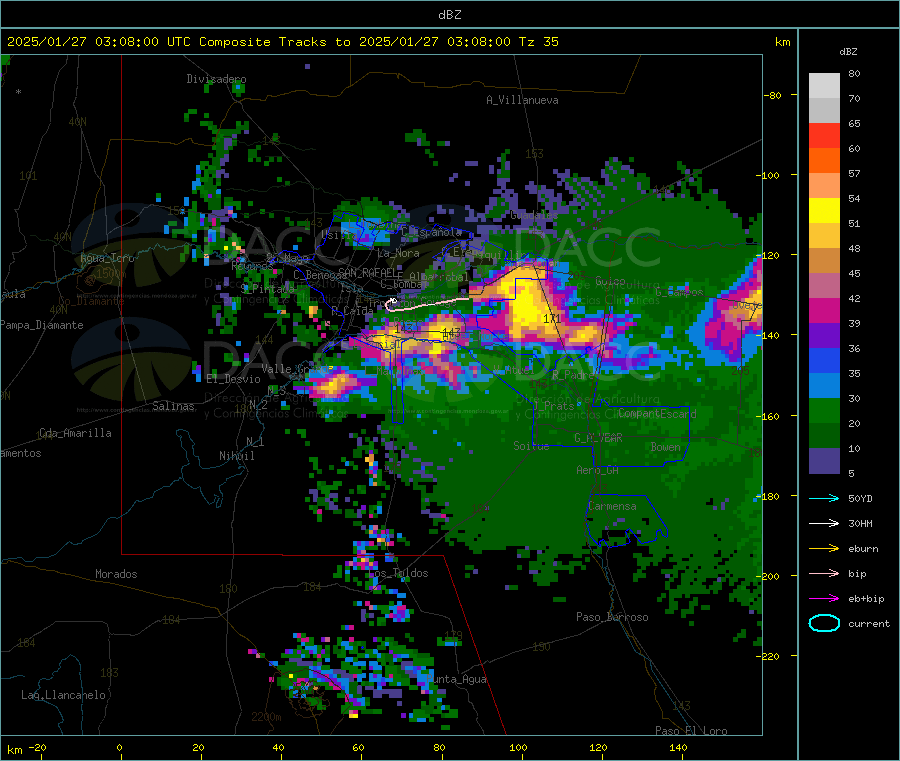Click the 'Lag.Llancanelo' map label
900x761 pixels.
tap(63, 695)
